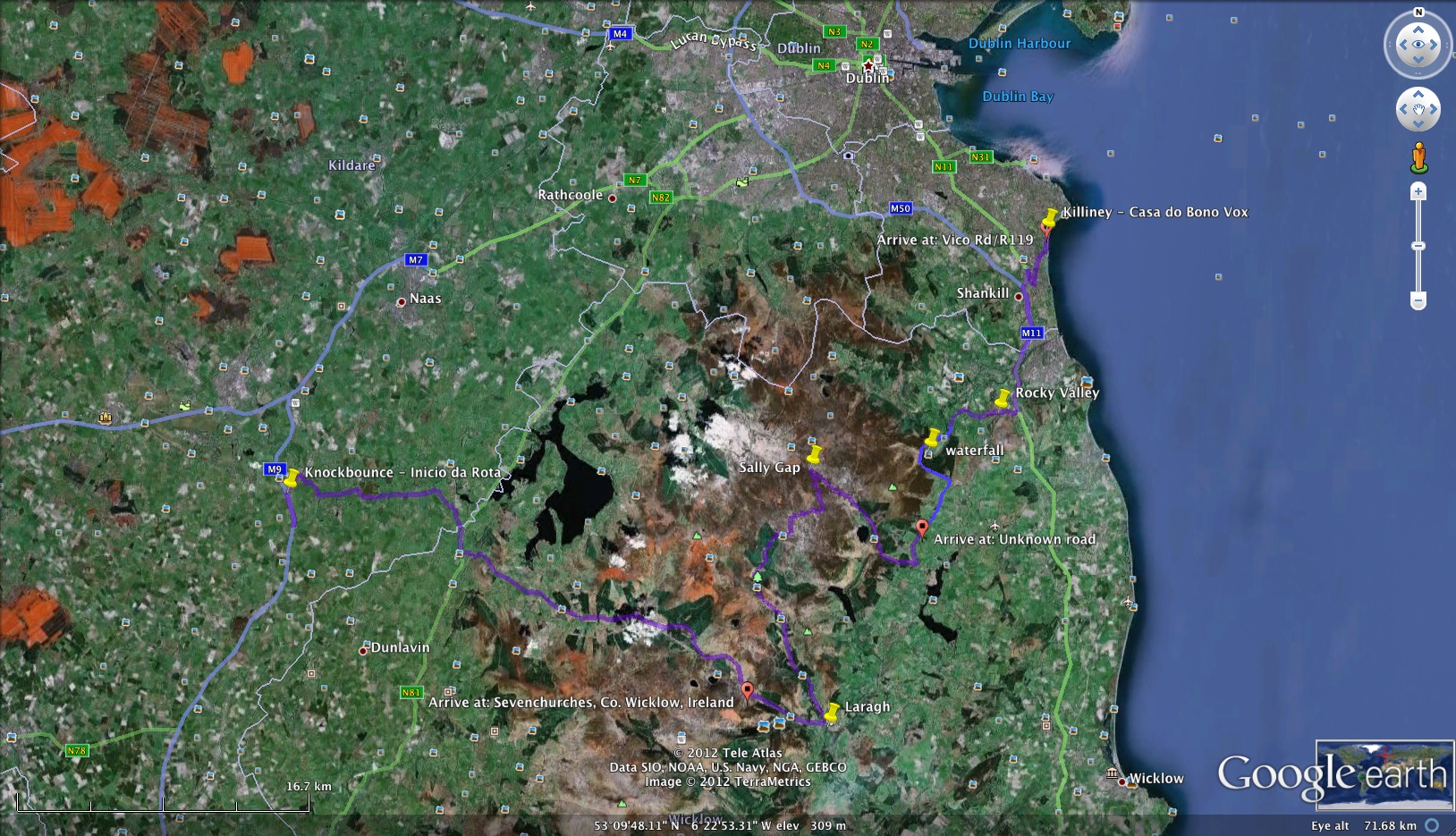The image size is (1456, 836).
Task: Select the Killiney pushpin placemark
Action: tap(1050, 218)
